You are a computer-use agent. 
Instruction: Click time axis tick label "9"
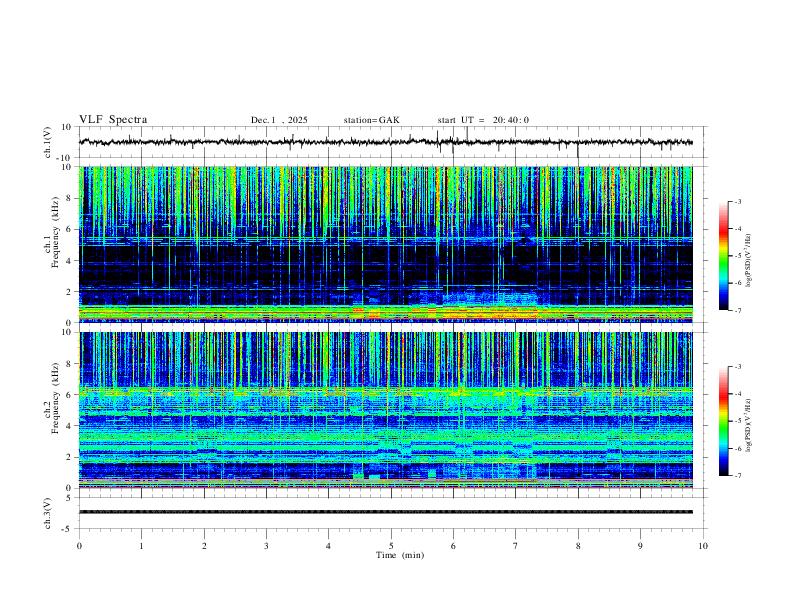click(x=640, y=546)
